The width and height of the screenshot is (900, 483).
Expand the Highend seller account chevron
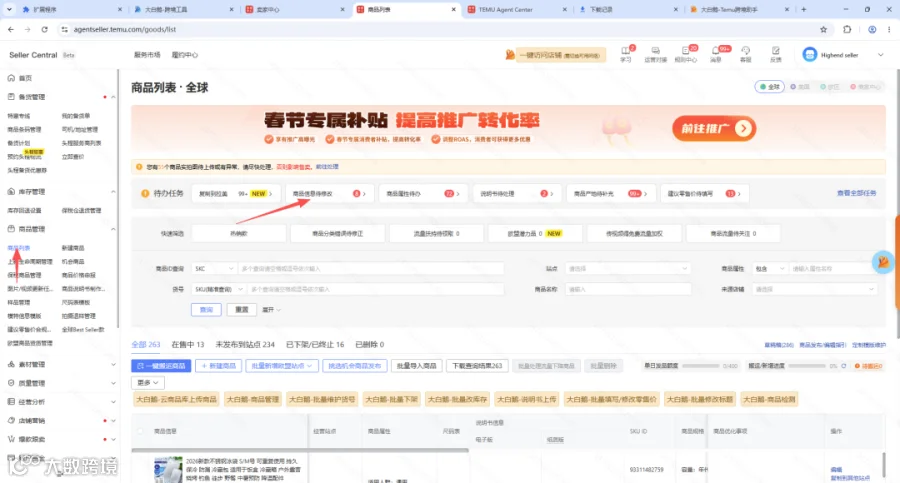pos(880,55)
